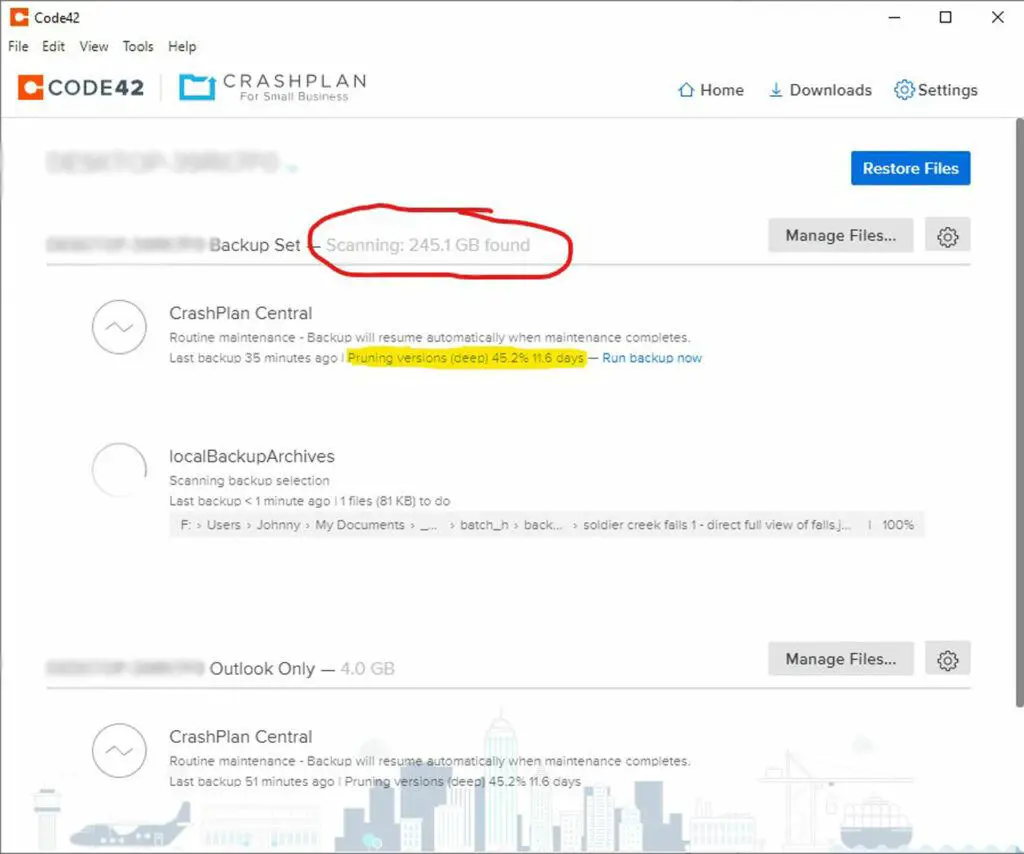Minimize the Code42 window
Image resolution: width=1024 pixels, height=854 pixels.
point(894,17)
